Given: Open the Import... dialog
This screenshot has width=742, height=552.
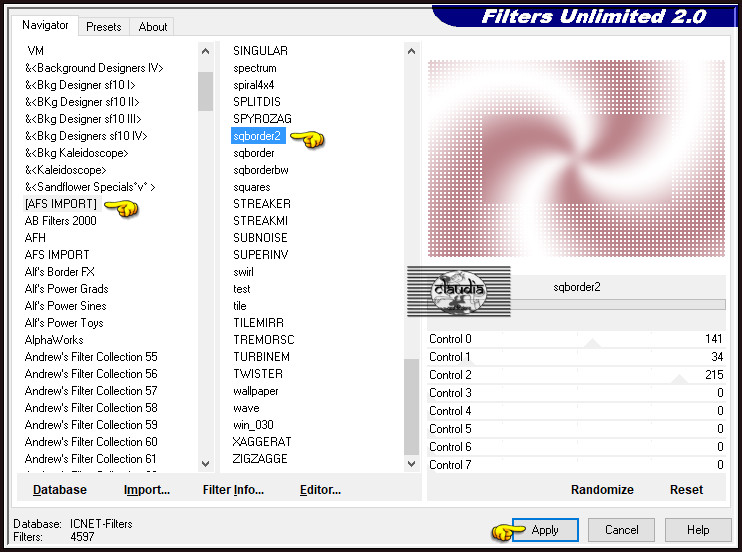Looking at the screenshot, I should coord(147,490).
